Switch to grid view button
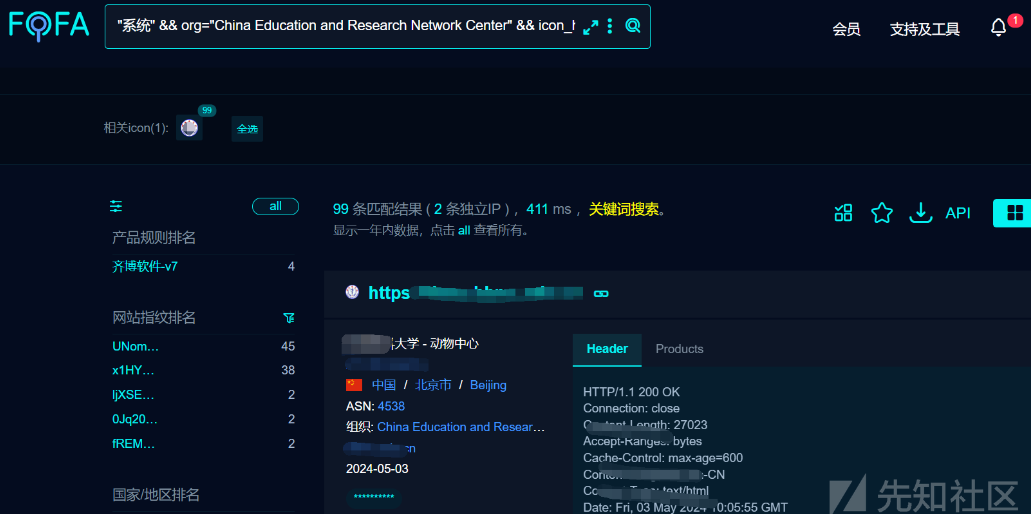 tap(1012, 213)
